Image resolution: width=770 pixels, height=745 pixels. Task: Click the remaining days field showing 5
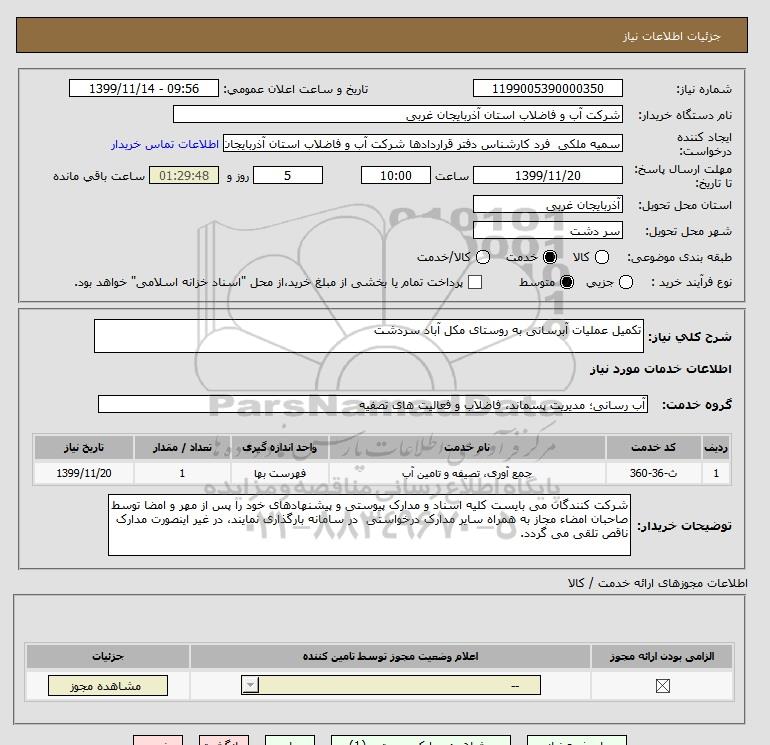(x=288, y=175)
